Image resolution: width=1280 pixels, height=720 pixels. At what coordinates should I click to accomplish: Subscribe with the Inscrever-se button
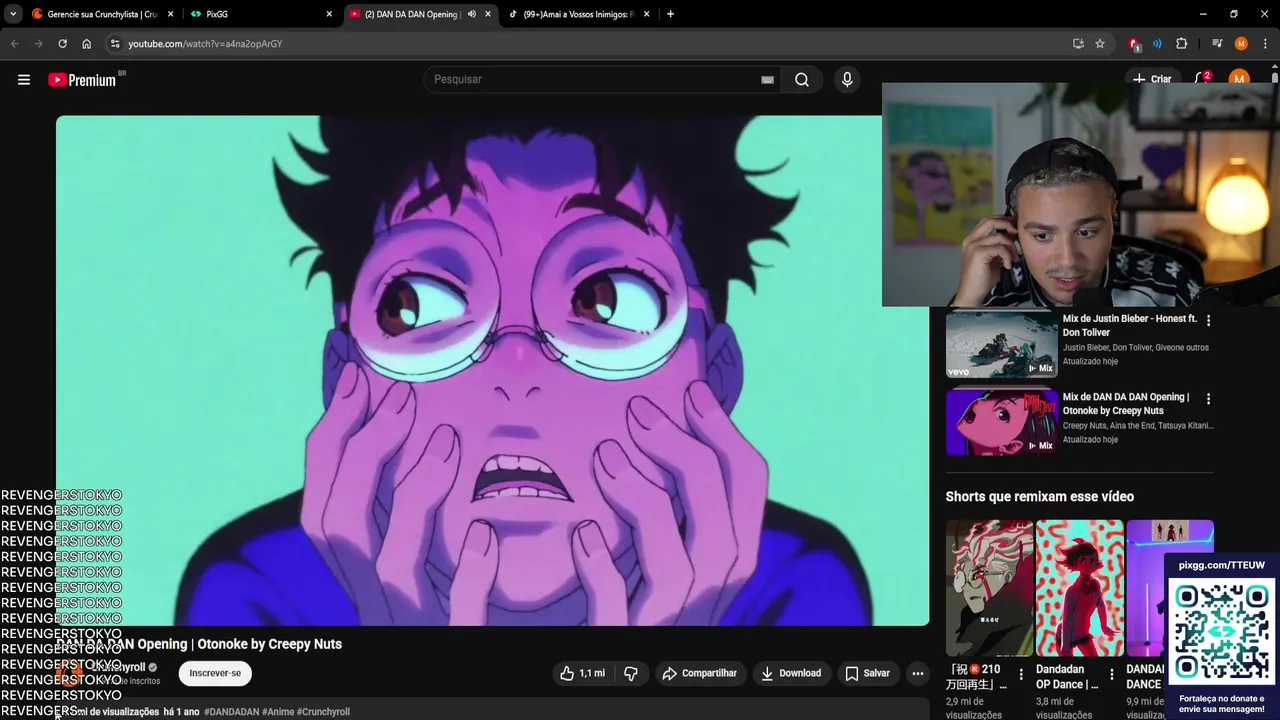(215, 673)
